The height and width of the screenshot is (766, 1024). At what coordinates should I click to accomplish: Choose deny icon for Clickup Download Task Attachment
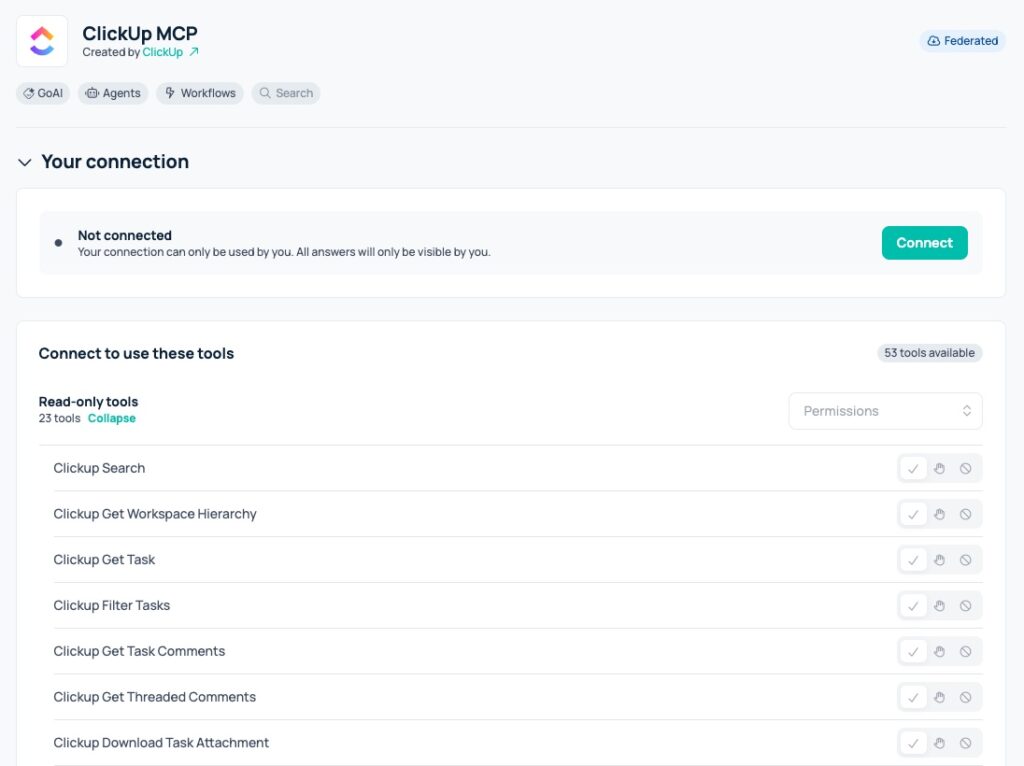tap(965, 742)
